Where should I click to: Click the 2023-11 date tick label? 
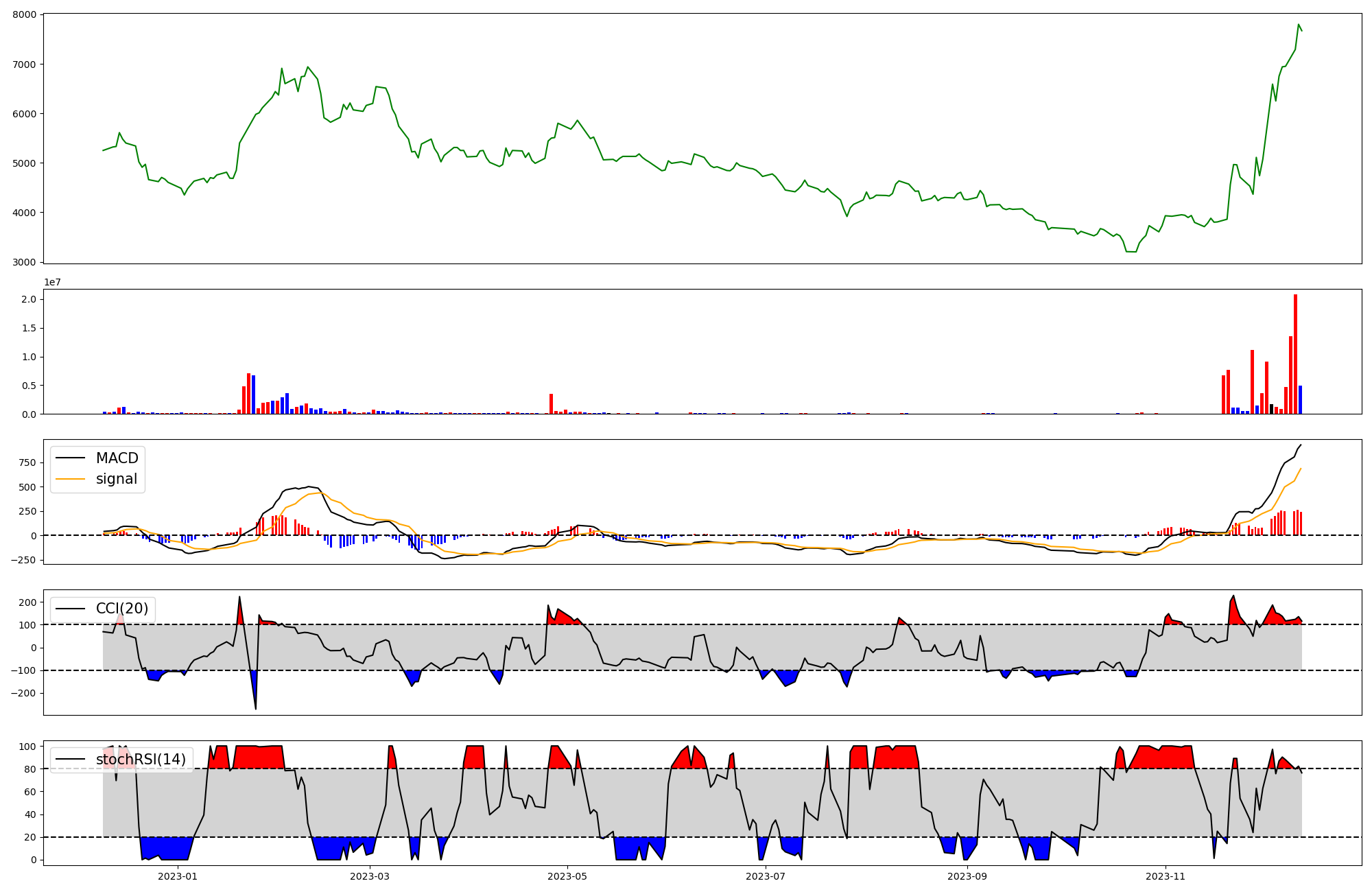coord(1165,876)
